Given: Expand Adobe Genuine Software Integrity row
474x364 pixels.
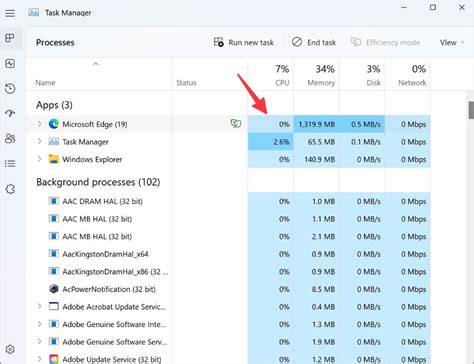Looking at the screenshot, I should (39, 324).
